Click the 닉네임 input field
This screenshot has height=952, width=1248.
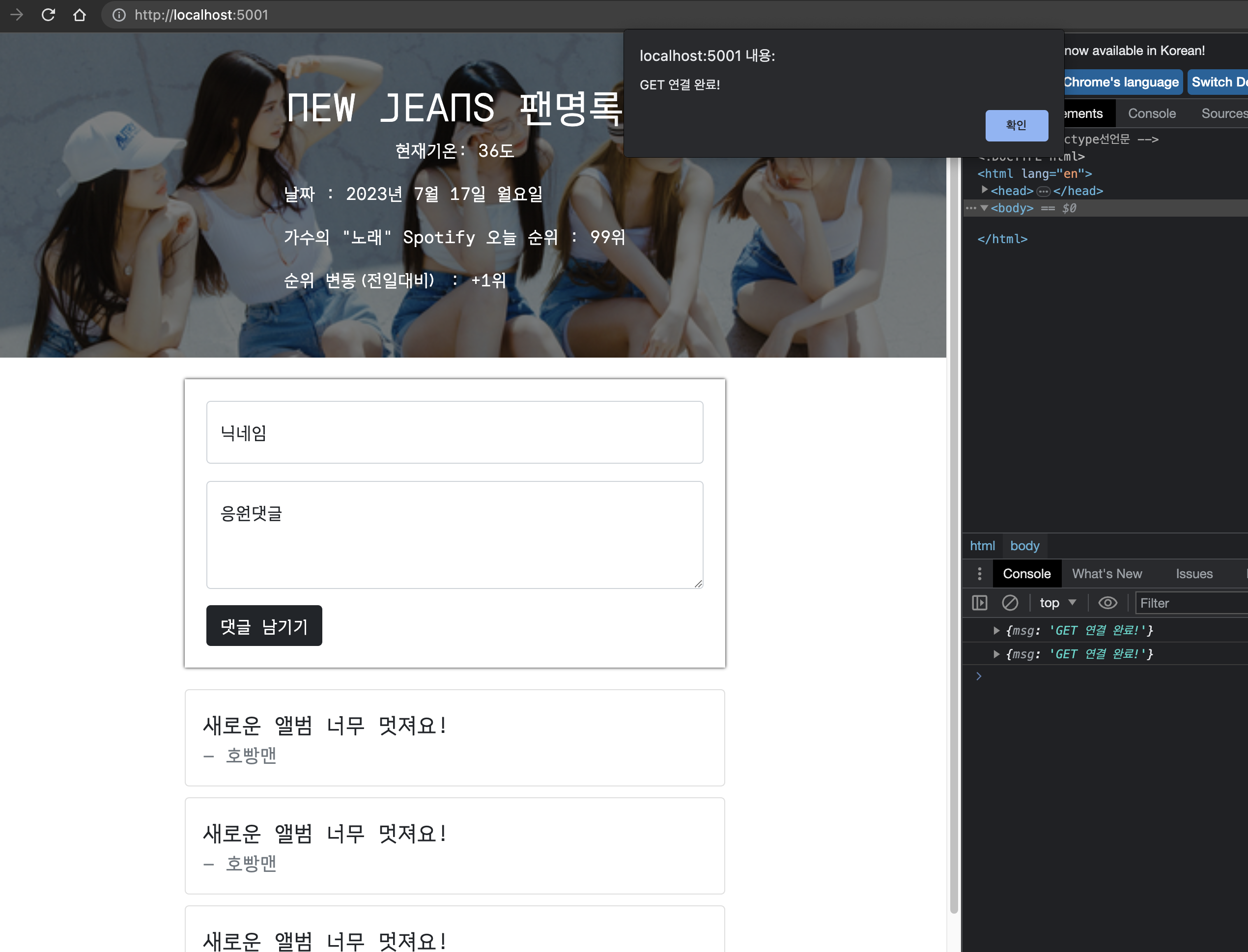454,432
